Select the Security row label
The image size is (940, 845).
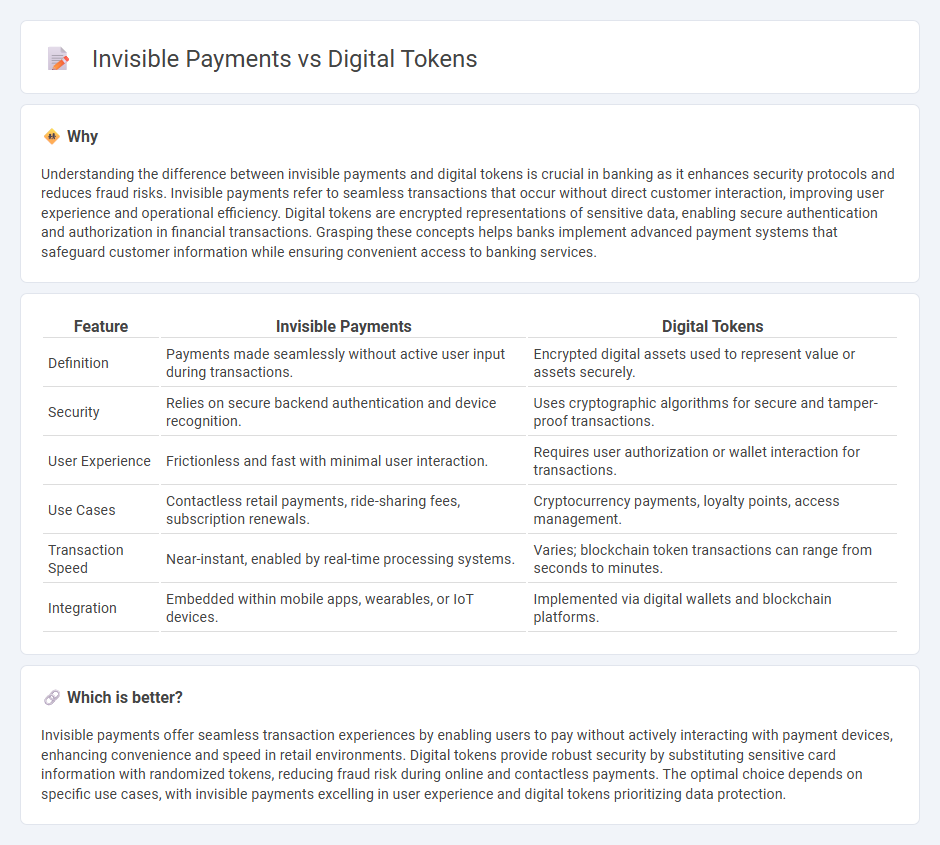pos(74,412)
